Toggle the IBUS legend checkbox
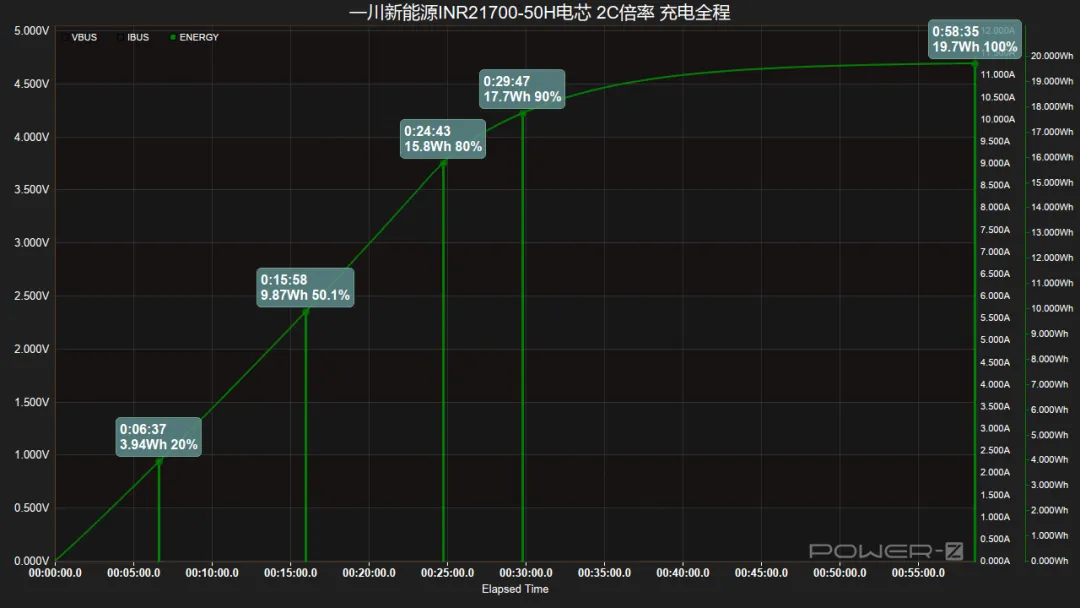Image resolution: width=1080 pixels, height=608 pixels. coord(121,37)
